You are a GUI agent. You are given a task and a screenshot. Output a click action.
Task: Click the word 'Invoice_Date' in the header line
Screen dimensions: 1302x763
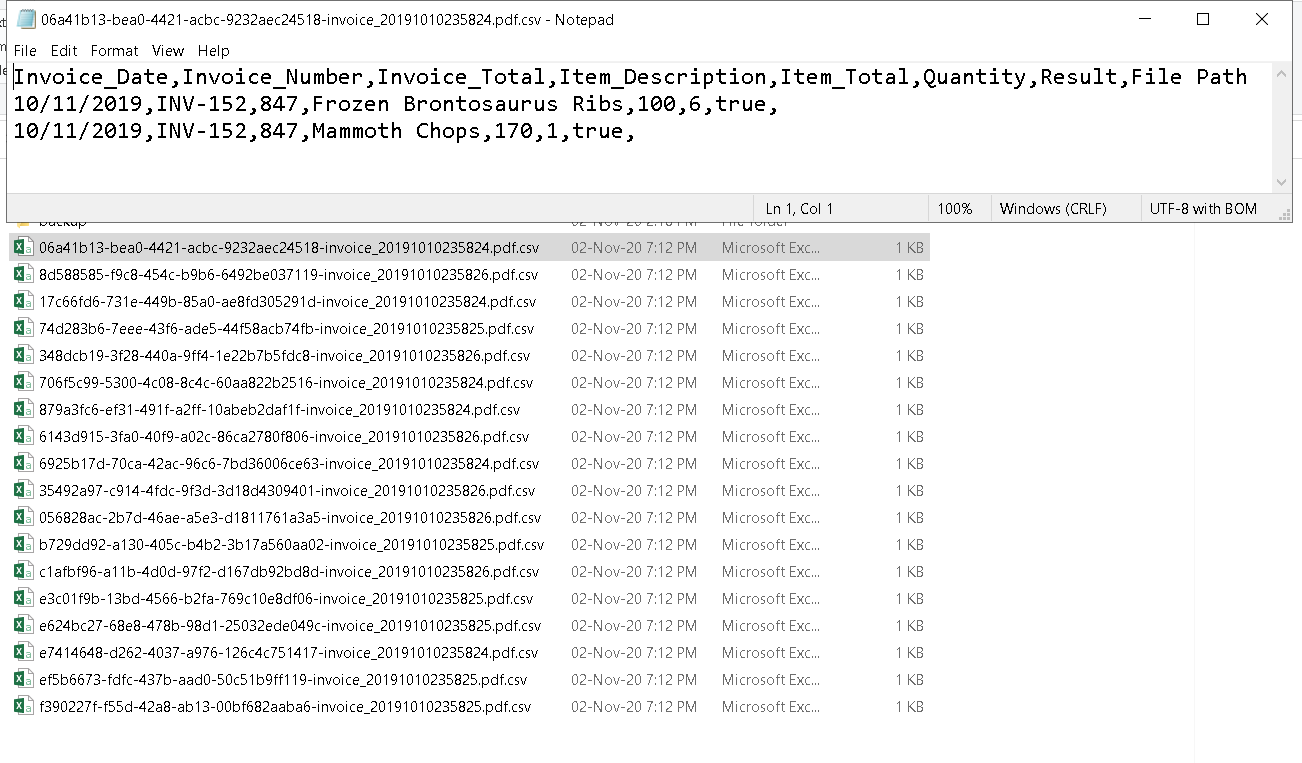[91, 77]
